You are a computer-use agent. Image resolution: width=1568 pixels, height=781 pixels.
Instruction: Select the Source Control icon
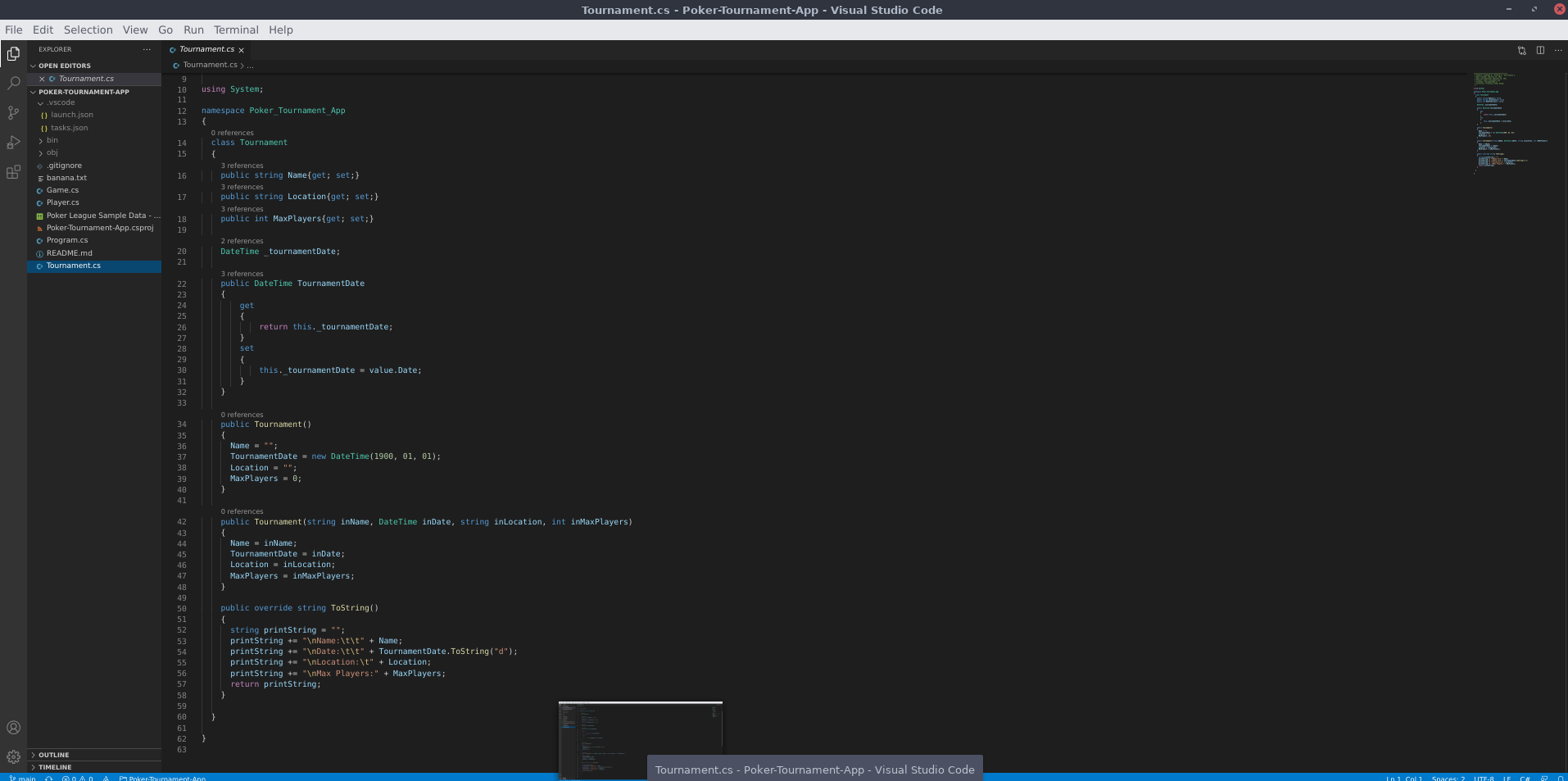(13, 112)
